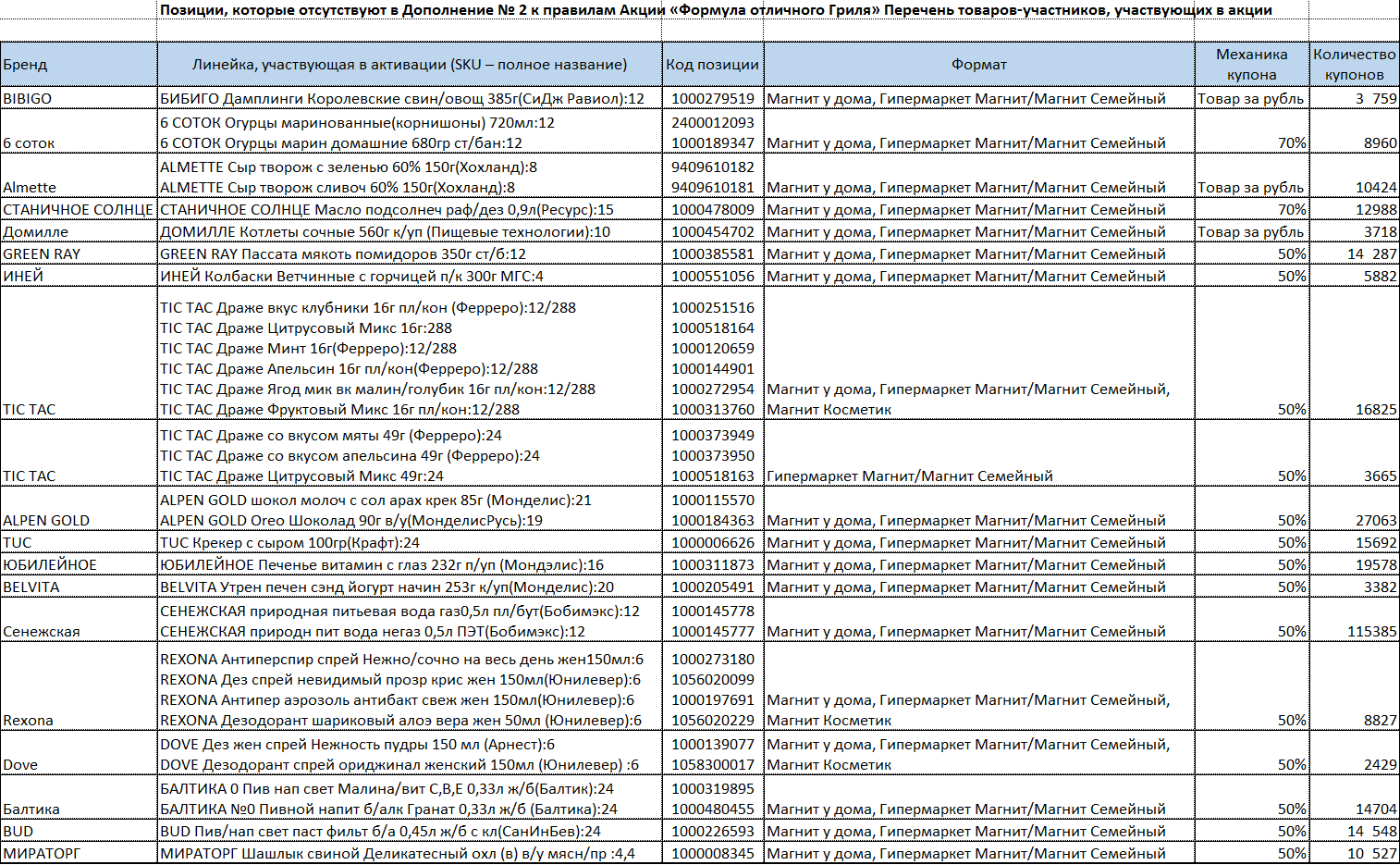Select "TUC Крекер с сыром 100гр" line
The image size is (1400, 865).
pyautogui.click(x=289, y=542)
